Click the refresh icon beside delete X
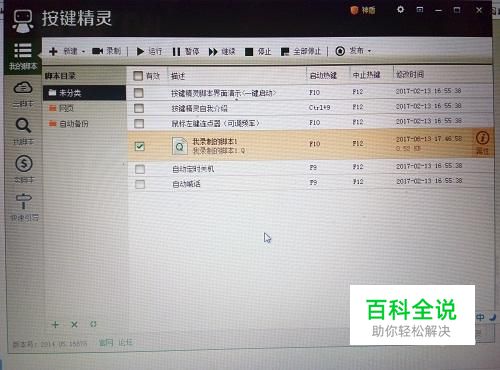The width and height of the screenshot is (500, 370). click(93, 324)
